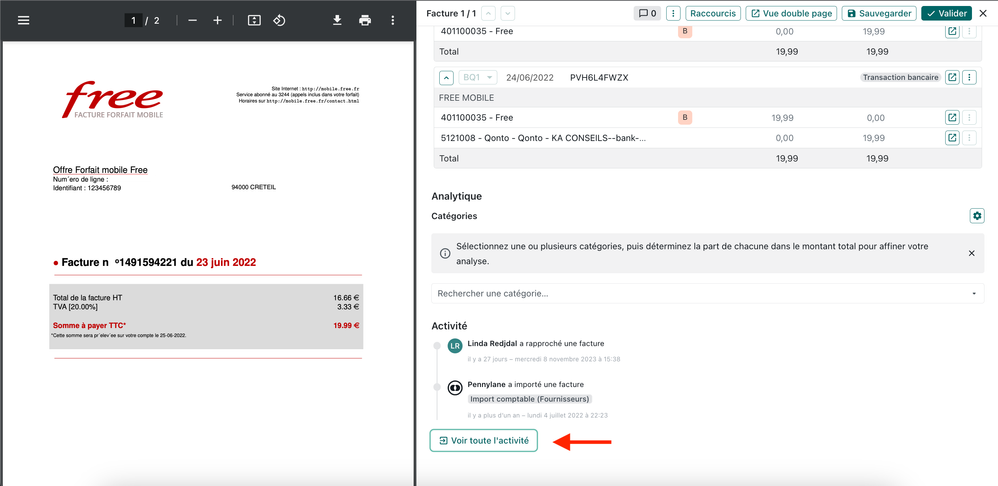Open the BQ1 journal dropdown
Image resolution: width=998 pixels, height=486 pixels.
pos(479,78)
